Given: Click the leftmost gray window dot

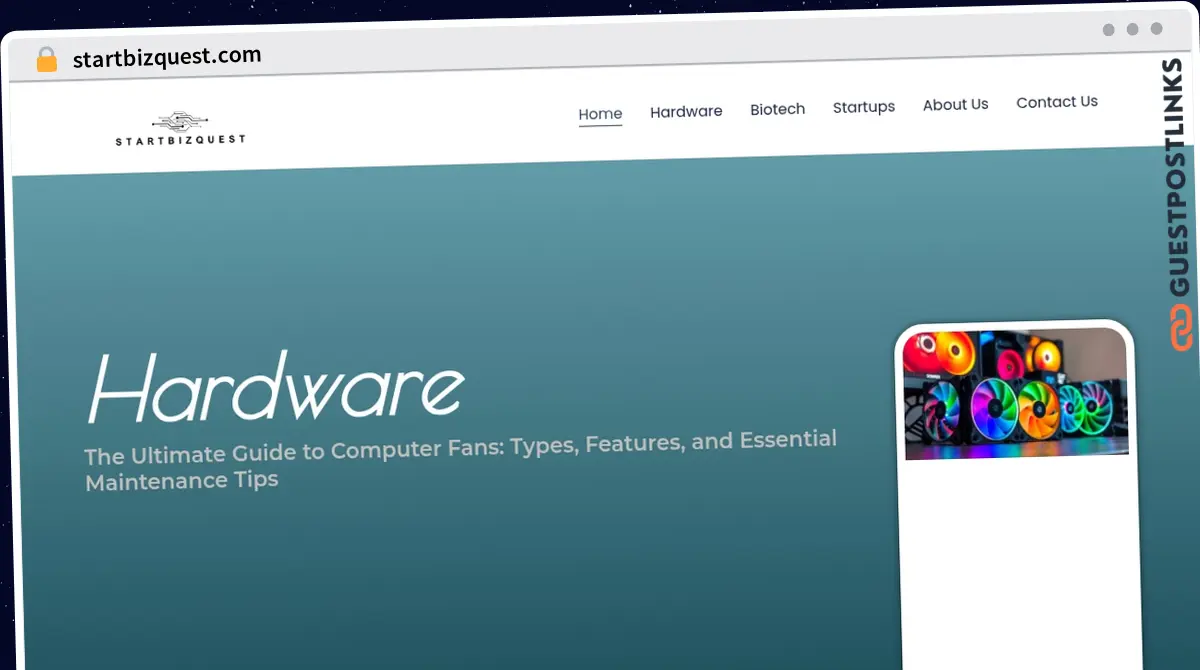Looking at the screenshot, I should tap(1109, 29).
